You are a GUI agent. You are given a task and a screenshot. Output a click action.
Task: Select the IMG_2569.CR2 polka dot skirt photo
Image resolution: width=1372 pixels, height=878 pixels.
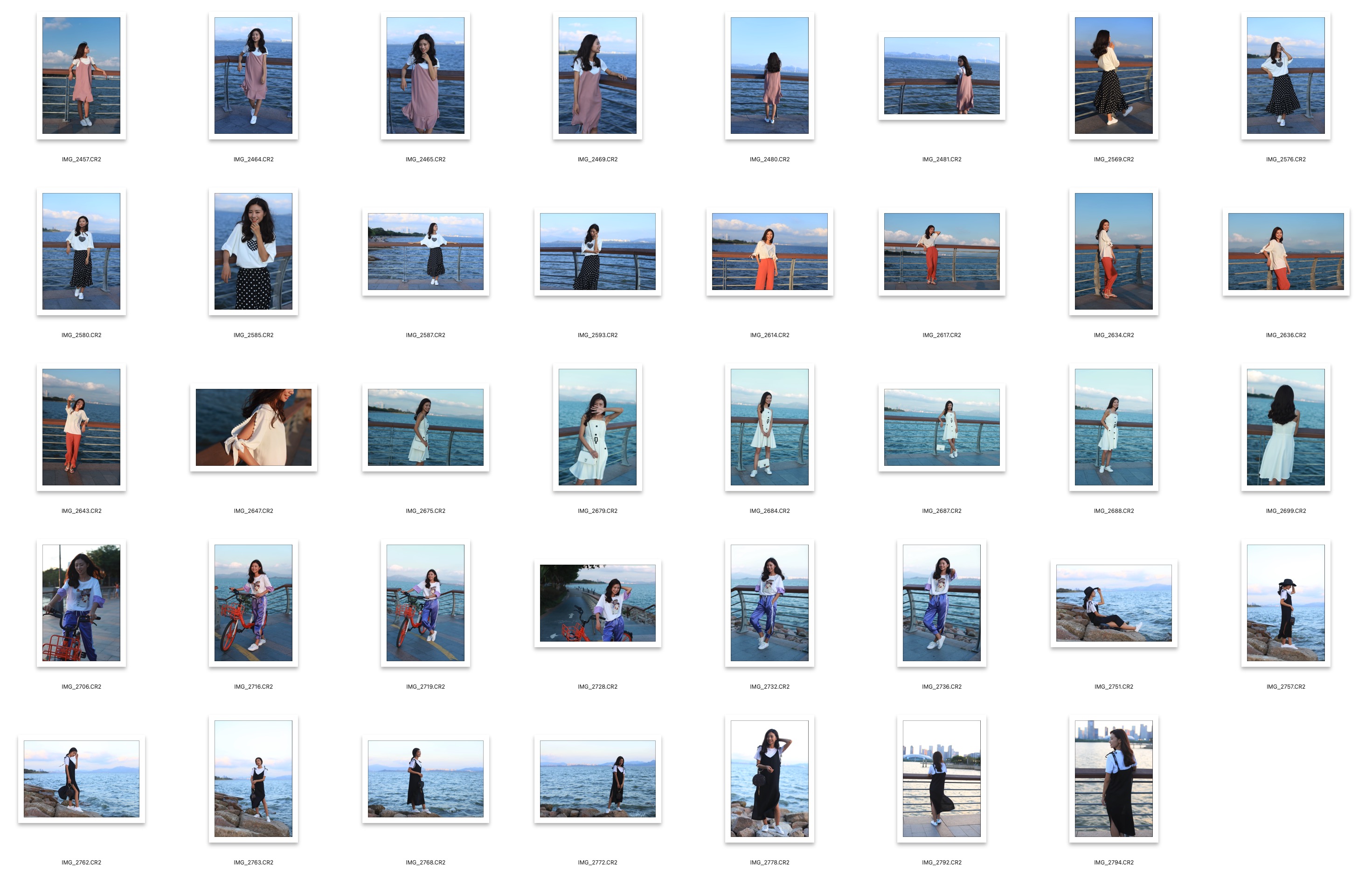(x=1113, y=75)
